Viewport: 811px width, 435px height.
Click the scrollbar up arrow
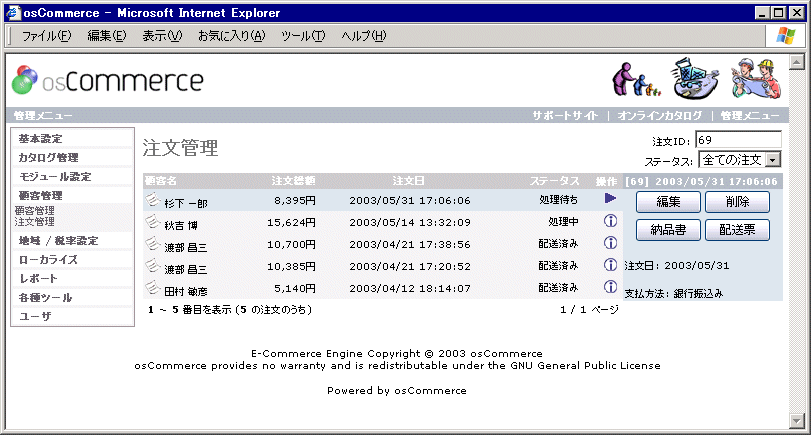click(797, 62)
